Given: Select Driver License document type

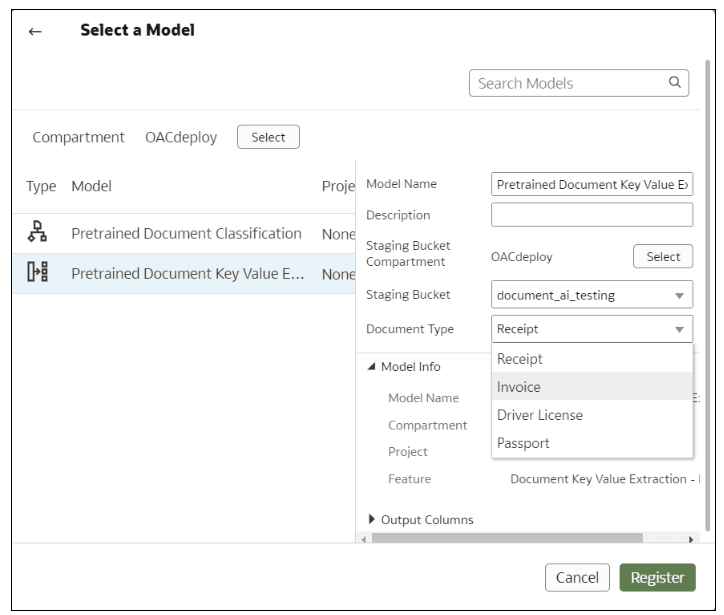Looking at the screenshot, I should (540, 415).
